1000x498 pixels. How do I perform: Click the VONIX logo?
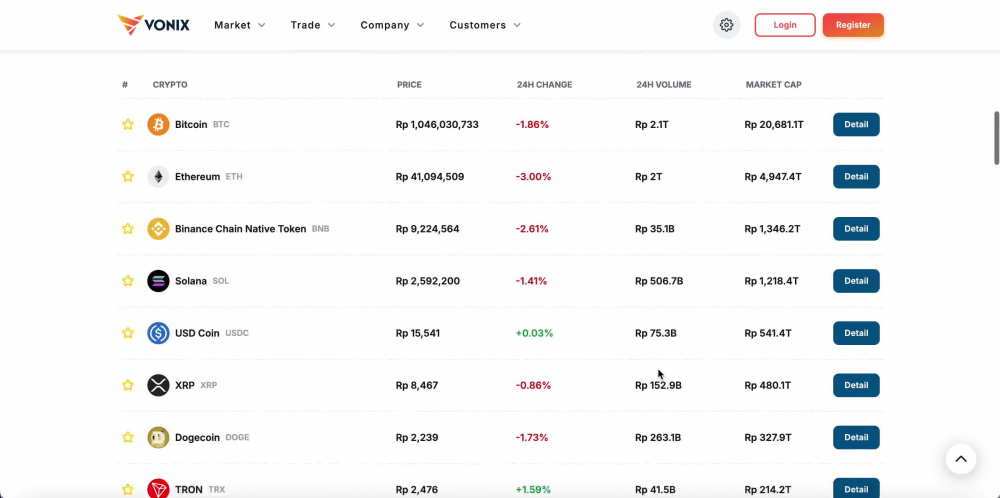pos(153,25)
